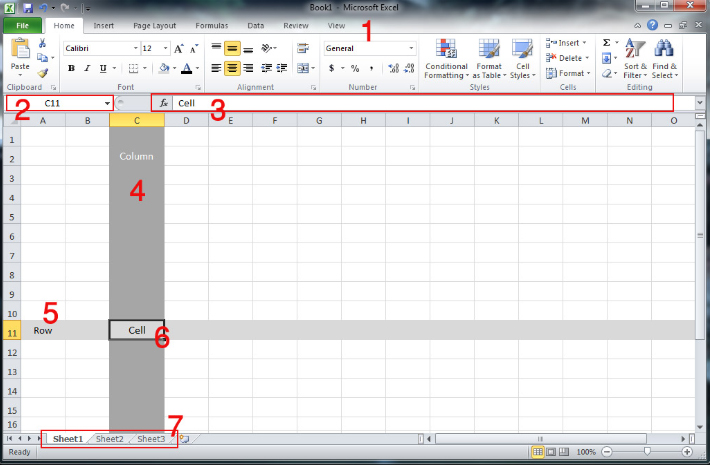
Task: Click Merge & Center icon
Action: 302,68
